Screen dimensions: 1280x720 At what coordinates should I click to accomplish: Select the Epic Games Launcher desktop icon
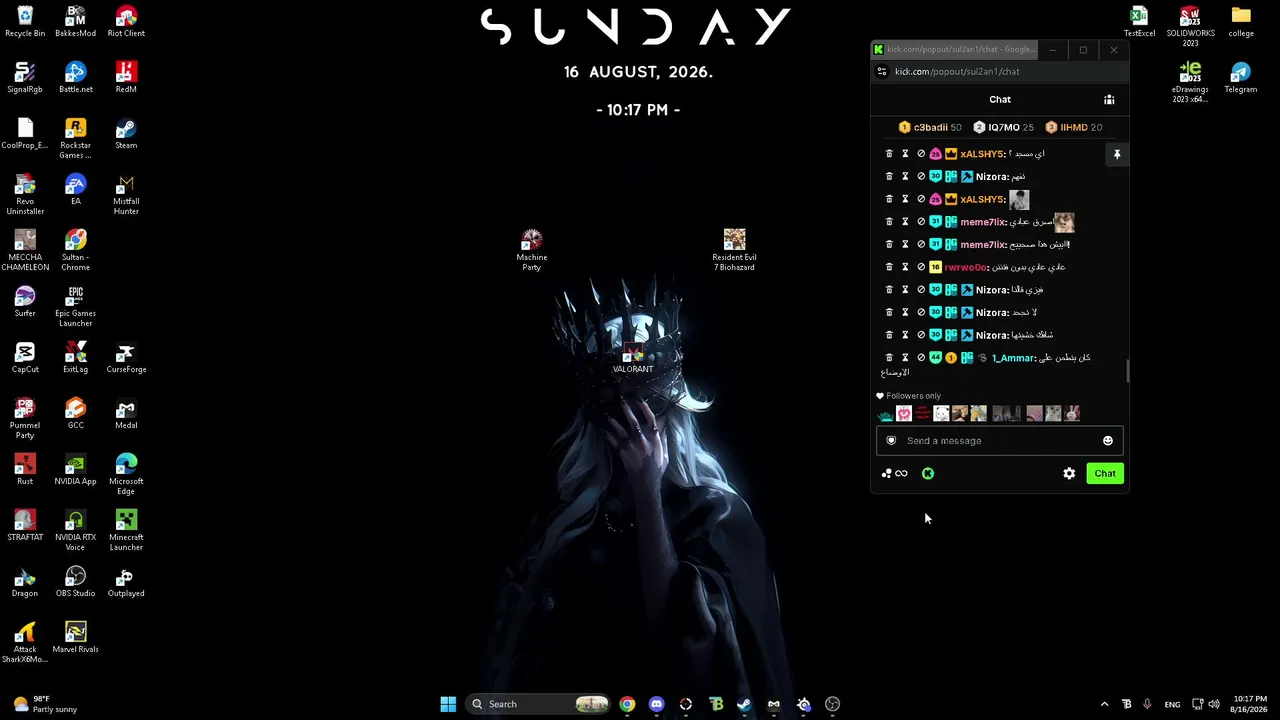(x=75, y=307)
